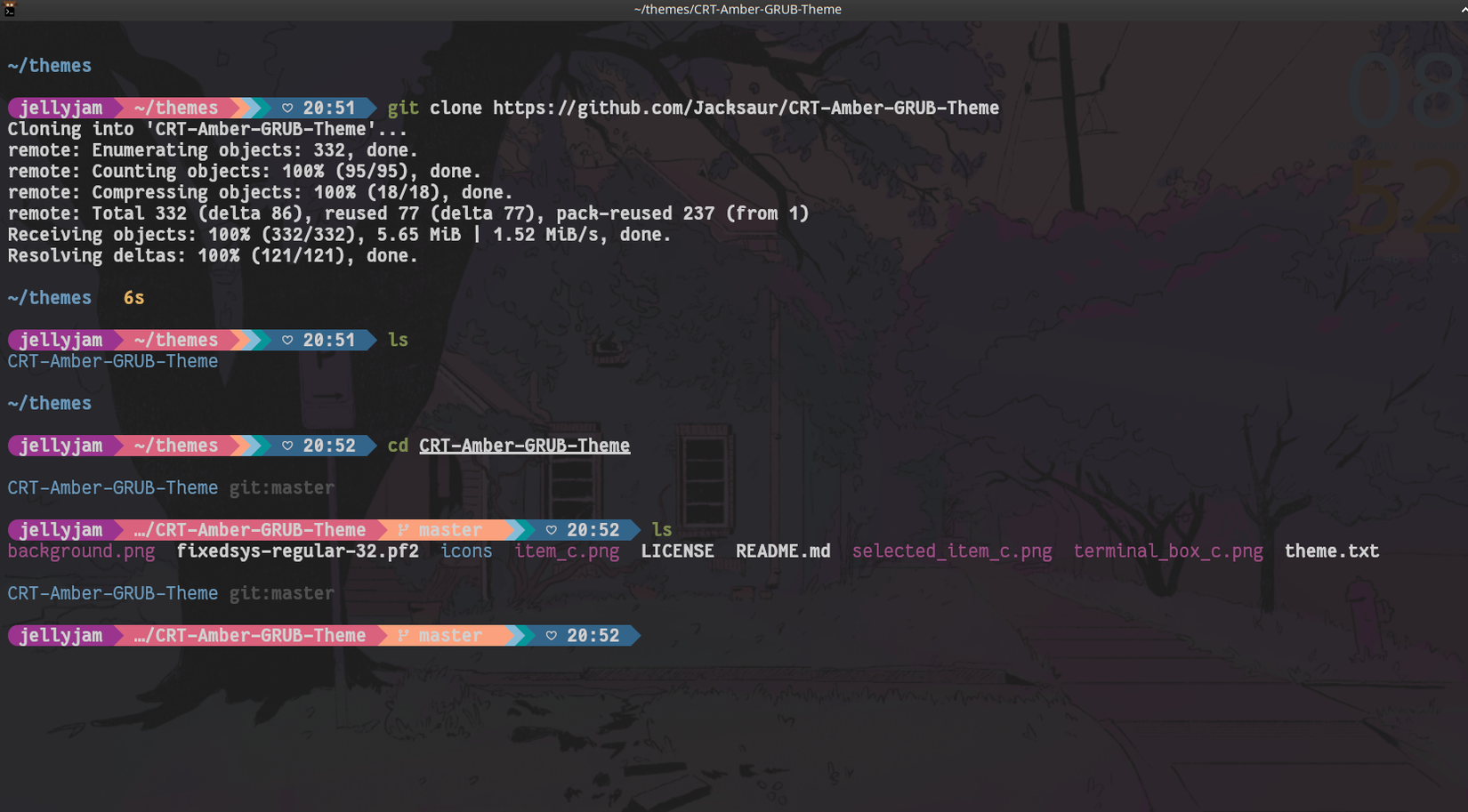
Task: Click the terminal app icon in title bar
Action: tap(10, 9)
